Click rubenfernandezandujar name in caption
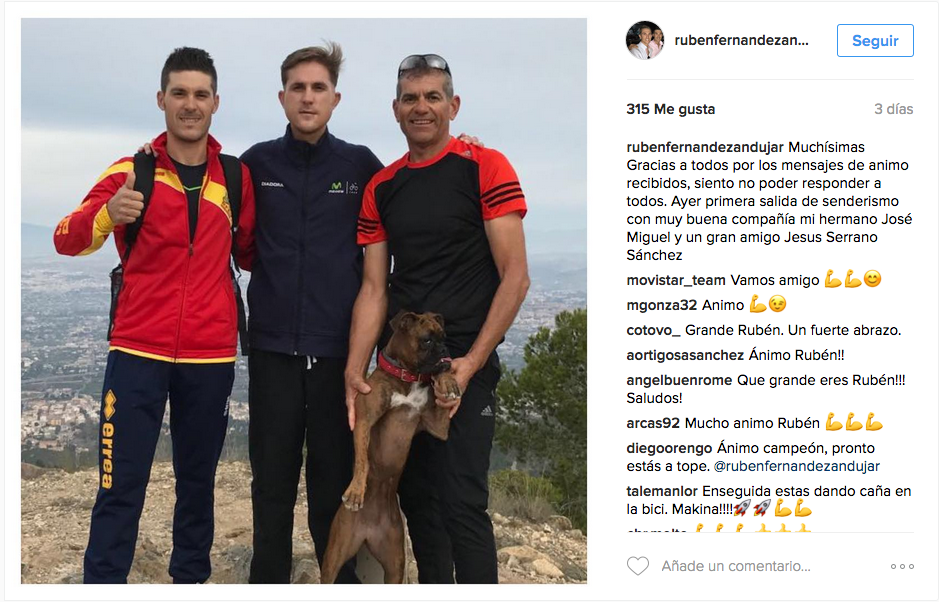Screen dimensions: 939x602 [x=705, y=147]
